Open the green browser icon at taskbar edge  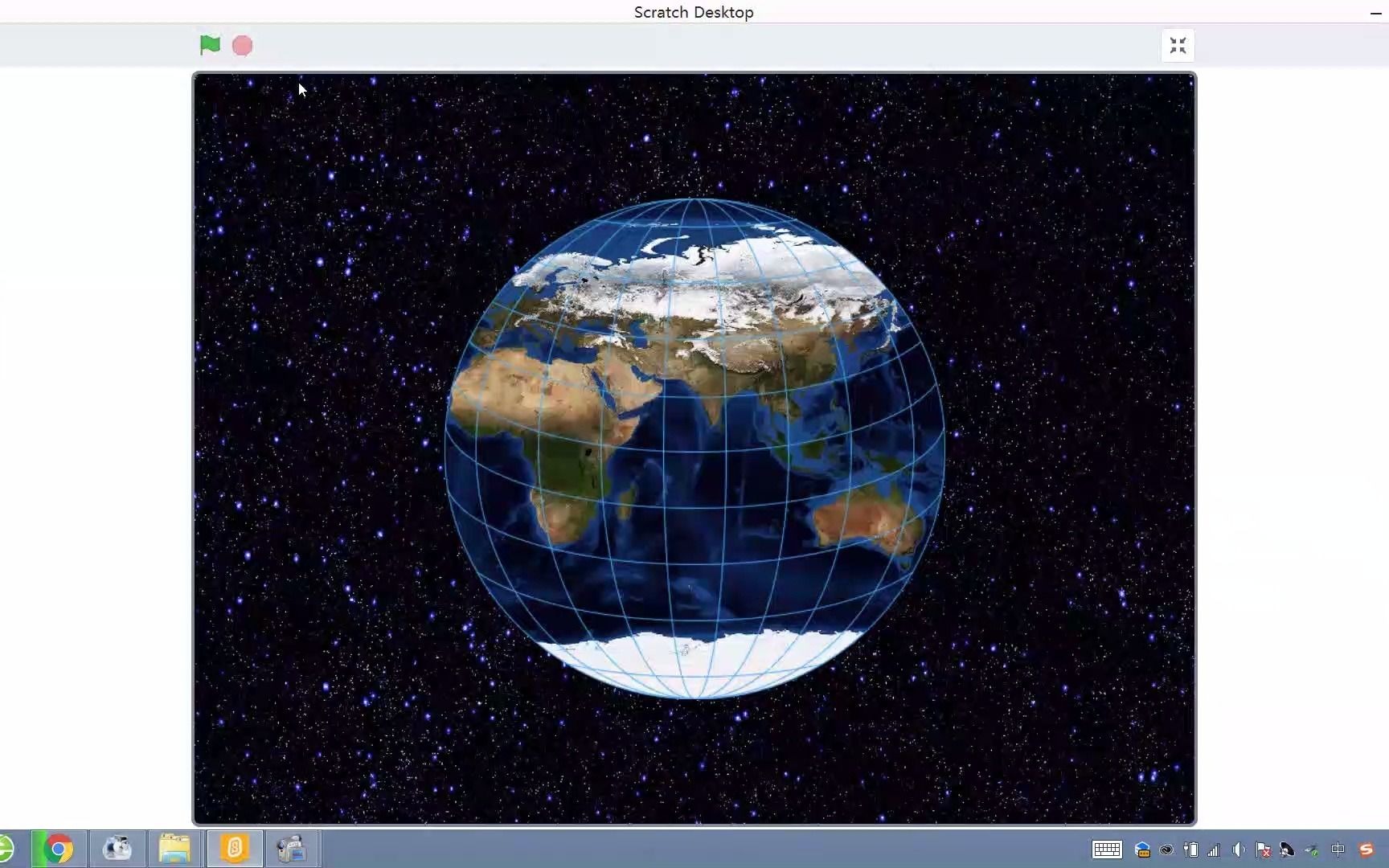tap(6, 849)
